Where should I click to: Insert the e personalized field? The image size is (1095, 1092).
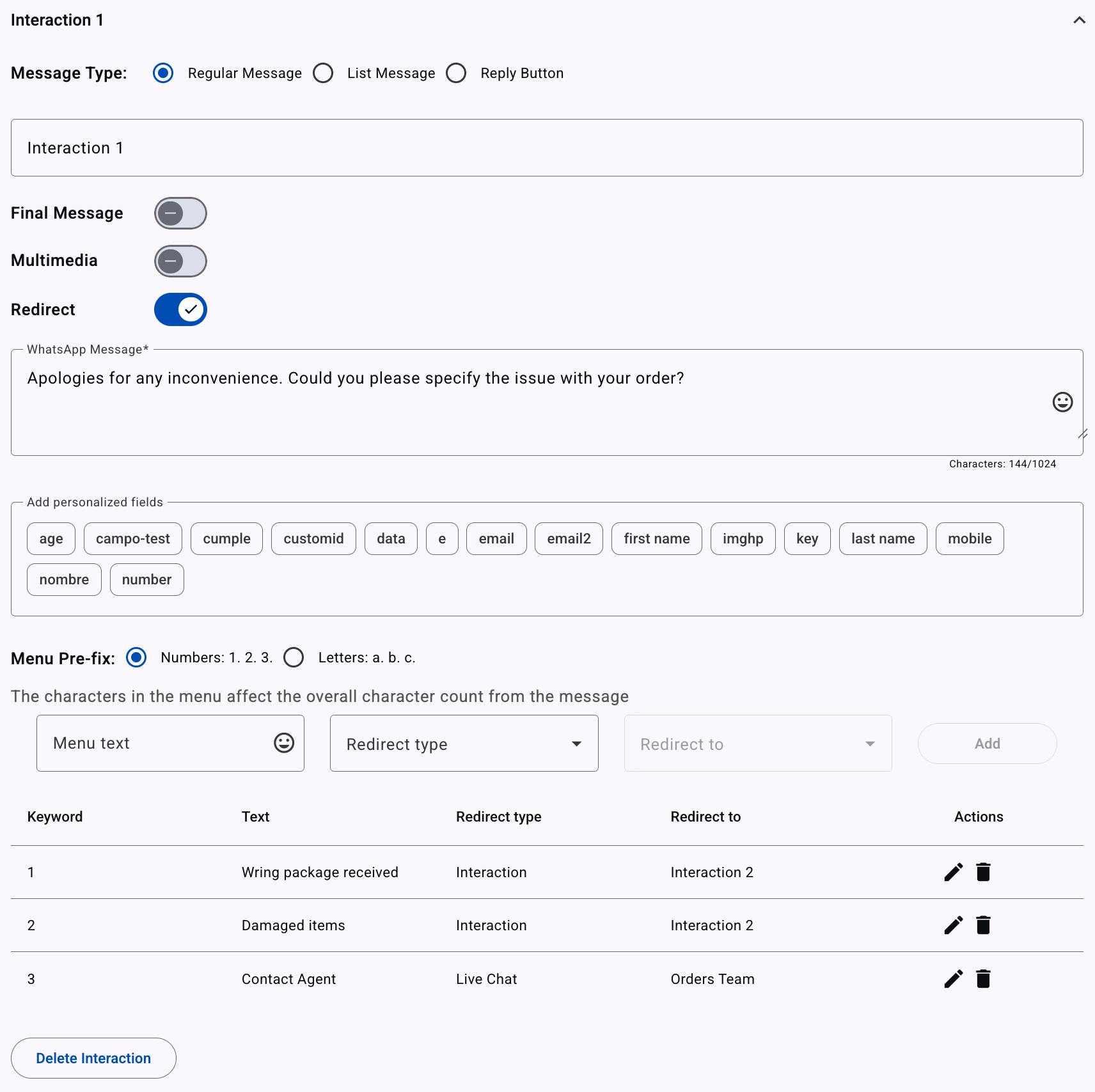(x=442, y=538)
